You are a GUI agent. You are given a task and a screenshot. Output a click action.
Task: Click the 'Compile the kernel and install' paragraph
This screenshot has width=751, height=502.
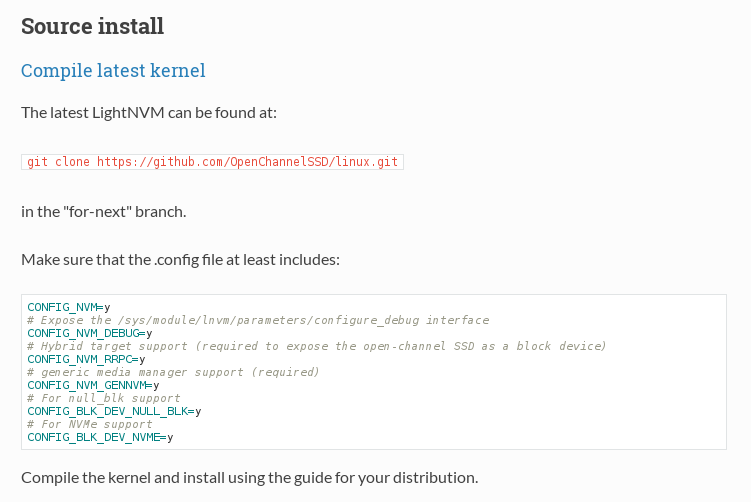(x=250, y=478)
